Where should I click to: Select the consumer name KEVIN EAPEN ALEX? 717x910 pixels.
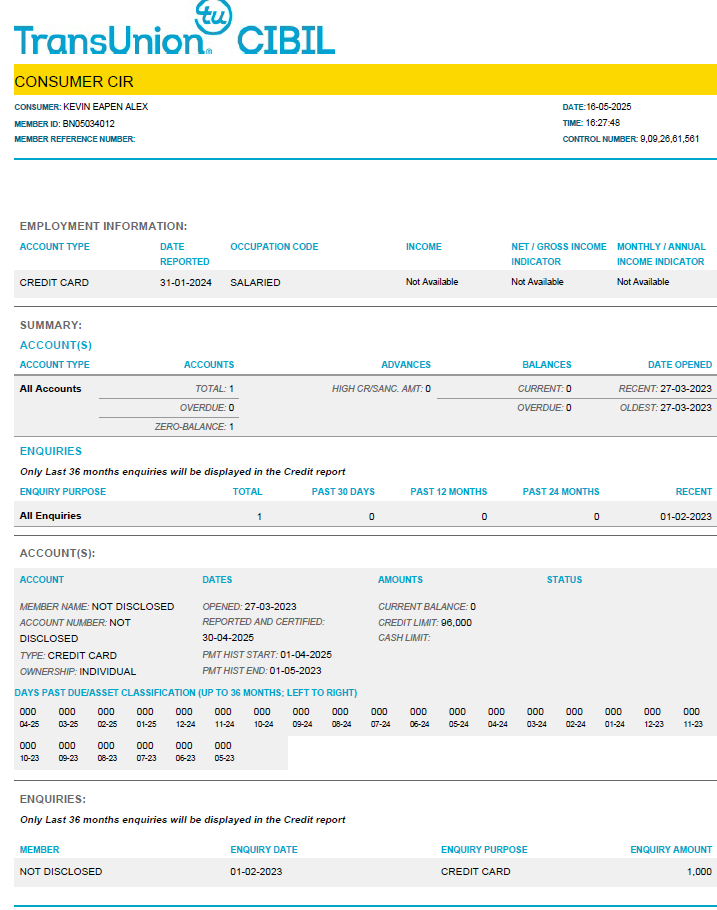[106, 107]
